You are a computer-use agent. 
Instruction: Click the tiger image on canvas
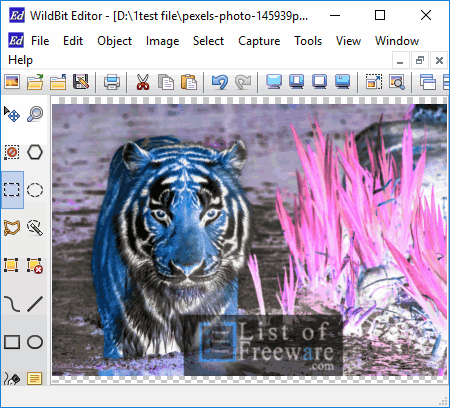coord(249,240)
